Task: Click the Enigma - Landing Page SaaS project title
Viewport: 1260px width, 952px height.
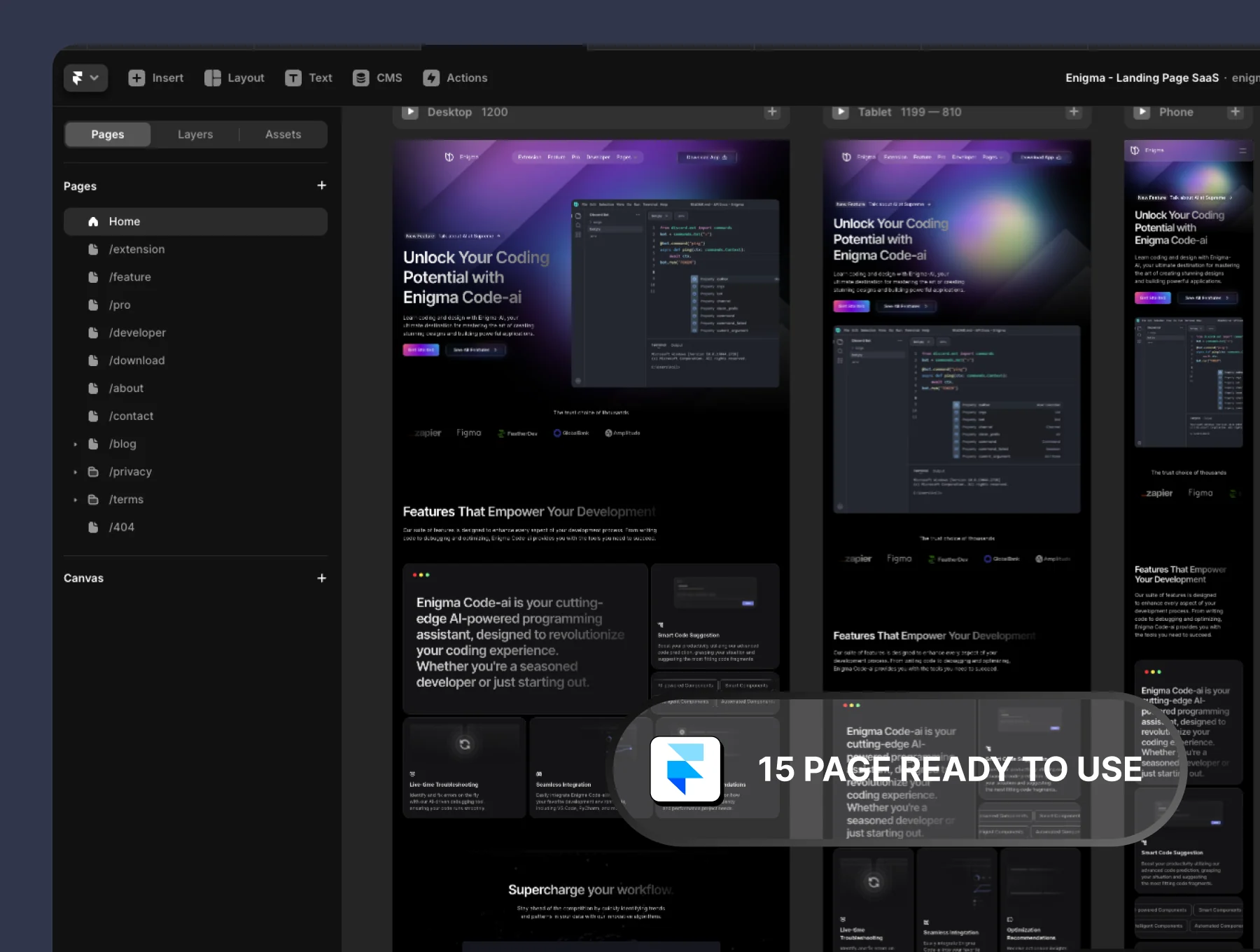Action: 1142,78
